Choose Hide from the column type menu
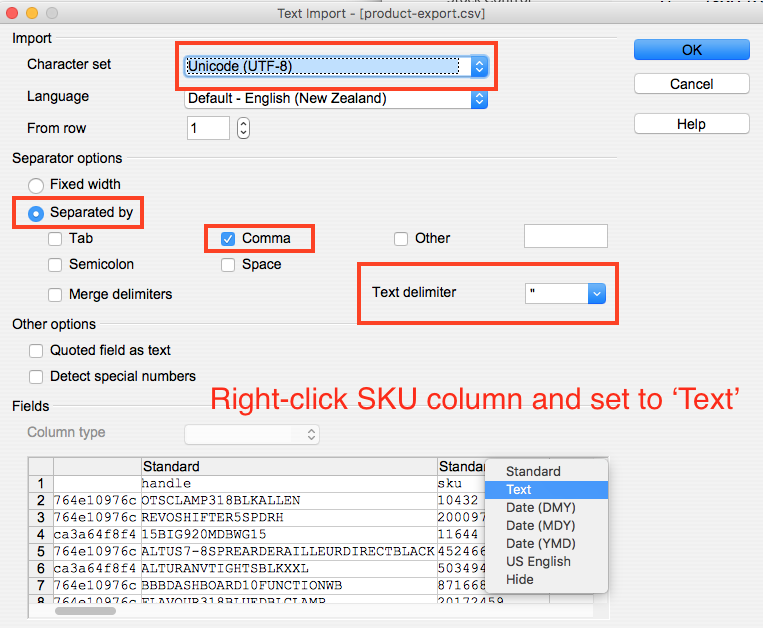The width and height of the screenshot is (763, 628). [519, 580]
